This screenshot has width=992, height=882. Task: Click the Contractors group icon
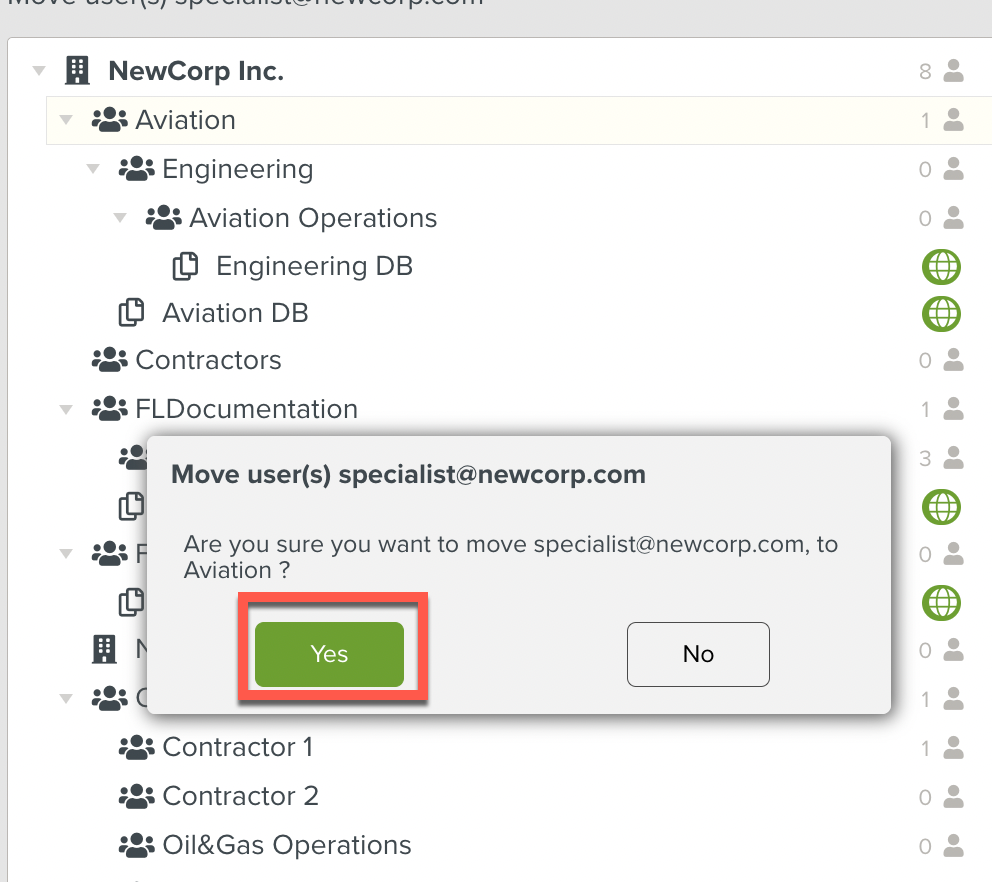(108, 360)
